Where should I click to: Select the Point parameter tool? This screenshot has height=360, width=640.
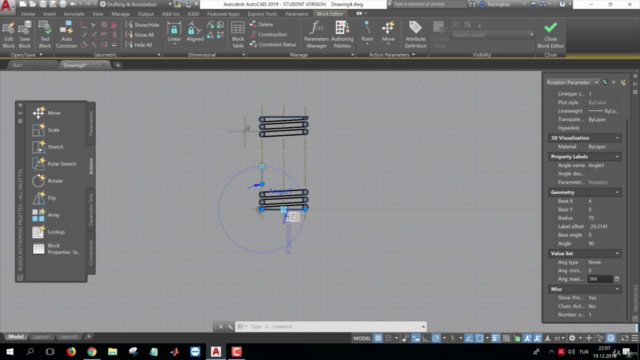coord(367,33)
